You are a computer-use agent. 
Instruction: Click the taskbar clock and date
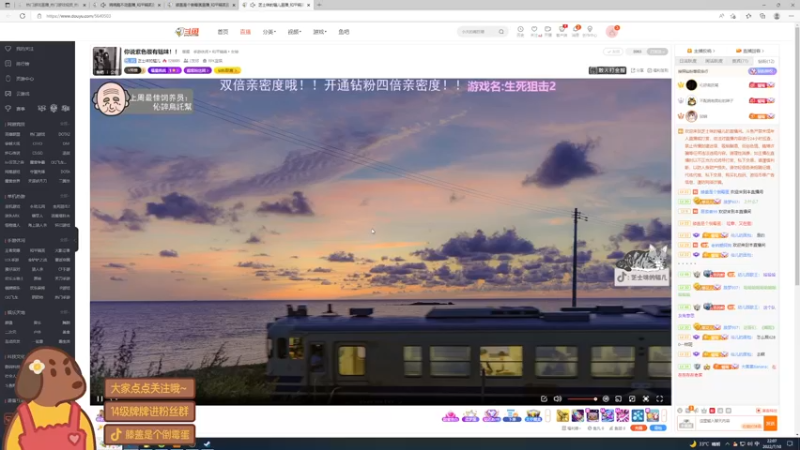coord(772,444)
